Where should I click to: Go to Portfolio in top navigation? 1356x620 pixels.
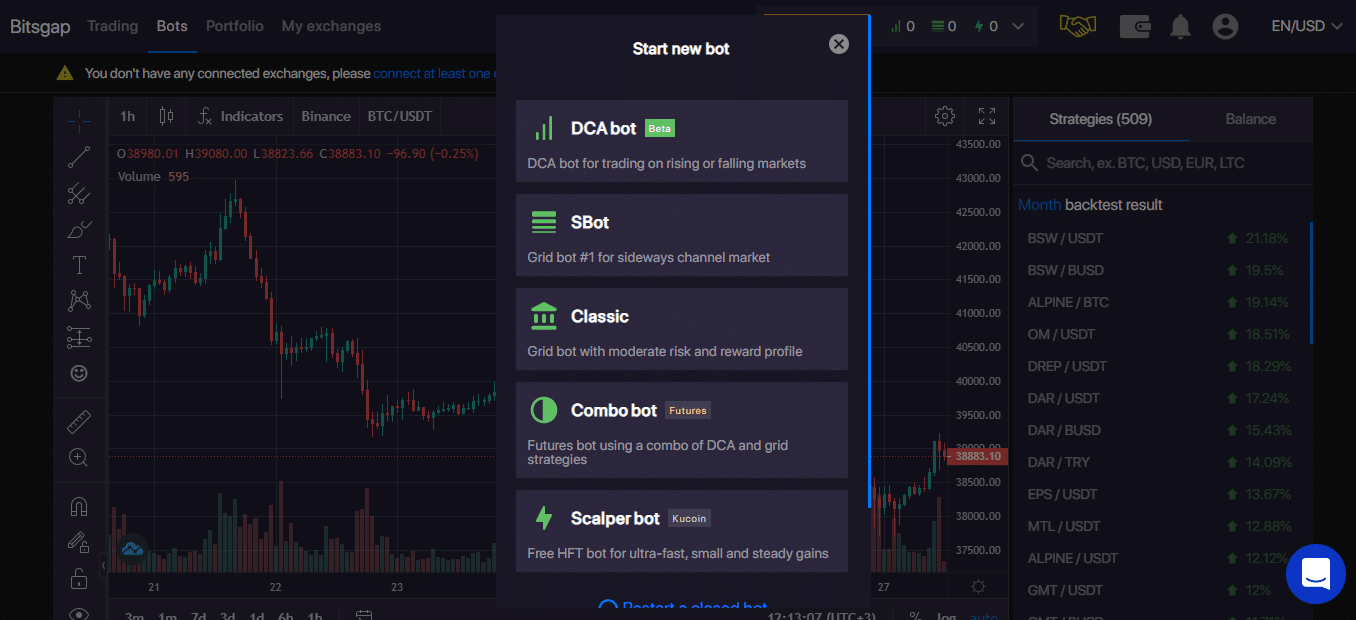pos(235,26)
